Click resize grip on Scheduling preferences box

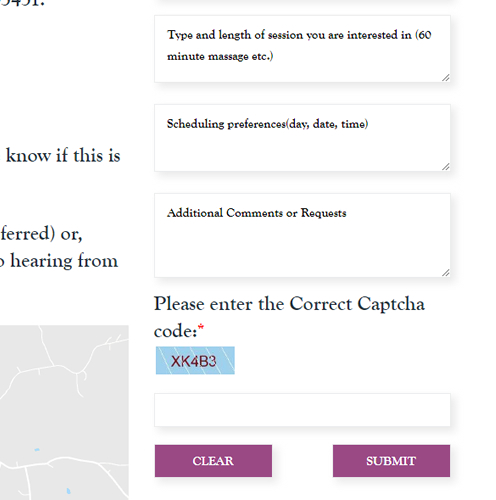click(x=446, y=167)
